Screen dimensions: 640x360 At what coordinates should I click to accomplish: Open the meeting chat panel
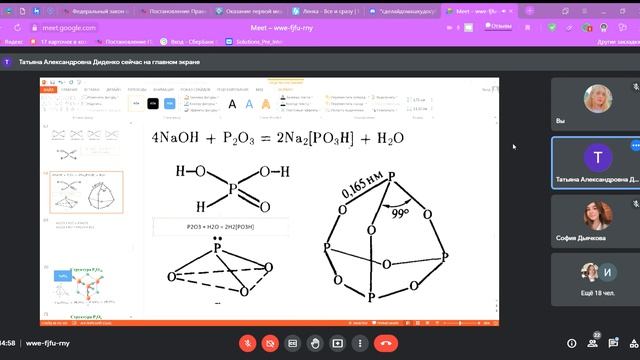click(x=613, y=343)
